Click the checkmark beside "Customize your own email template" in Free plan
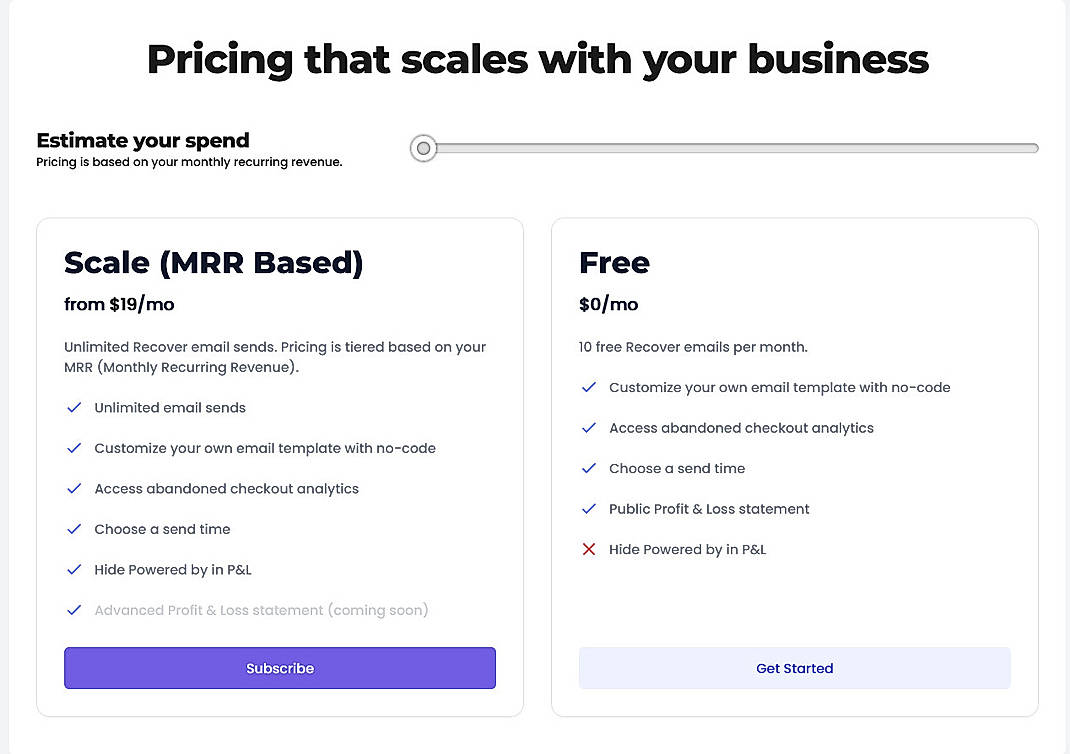Image resolution: width=1070 pixels, height=754 pixels. point(589,387)
